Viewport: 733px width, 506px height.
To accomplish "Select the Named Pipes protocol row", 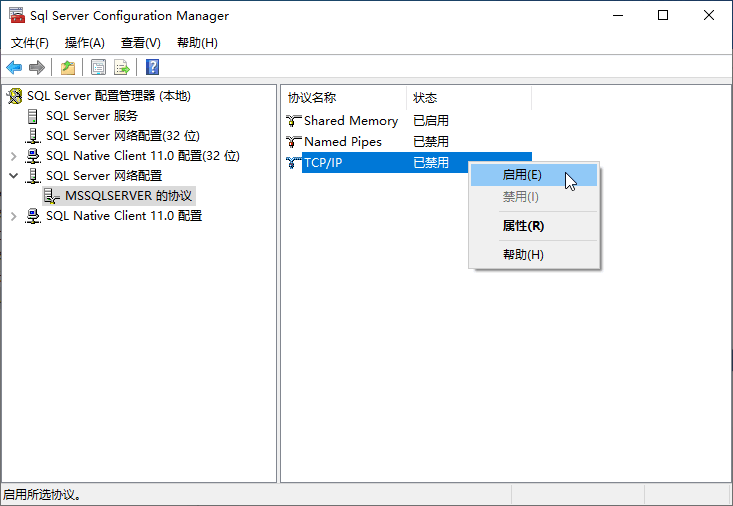I will coord(408,142).
